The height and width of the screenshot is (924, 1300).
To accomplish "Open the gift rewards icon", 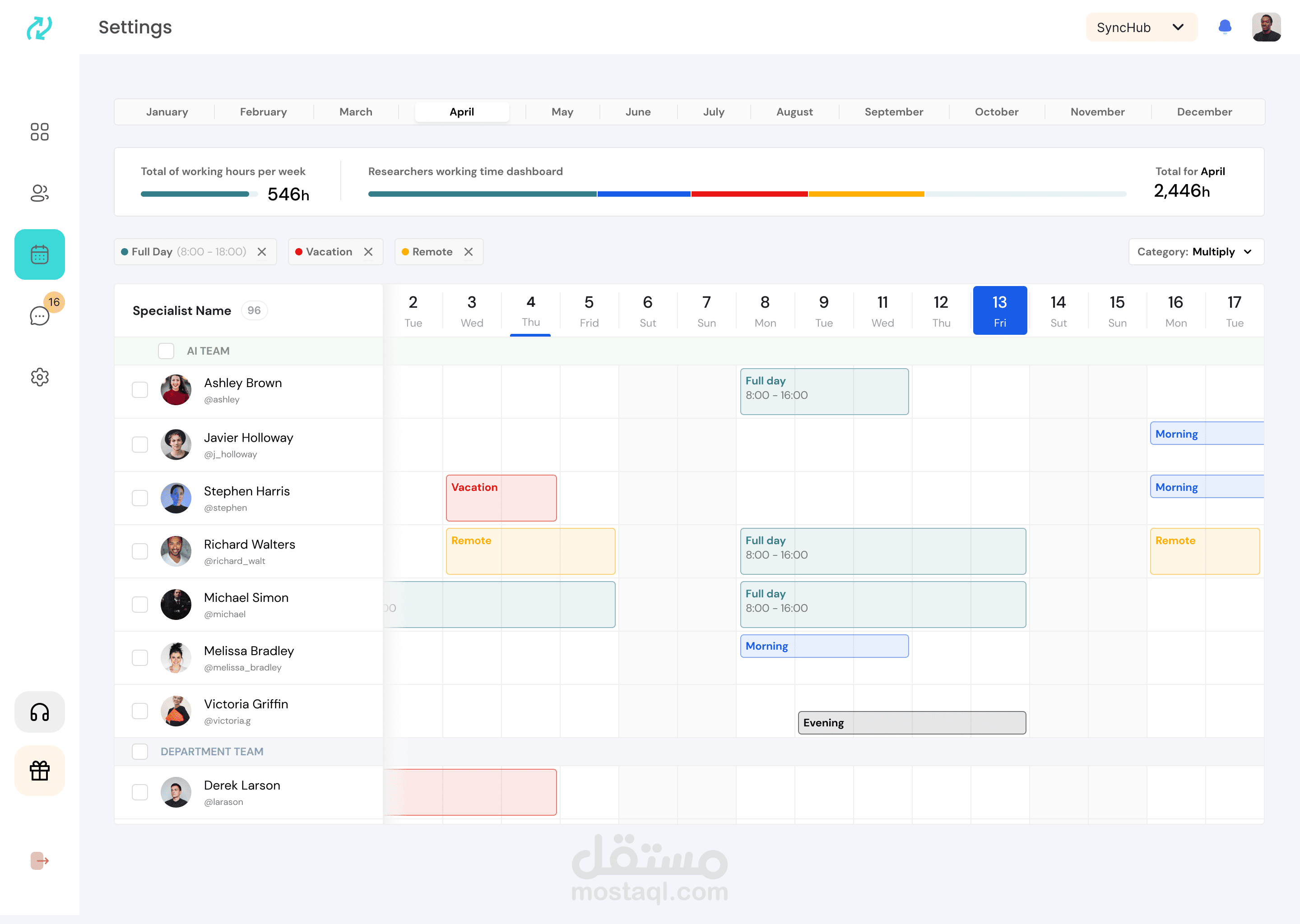I will pos(39,771).
